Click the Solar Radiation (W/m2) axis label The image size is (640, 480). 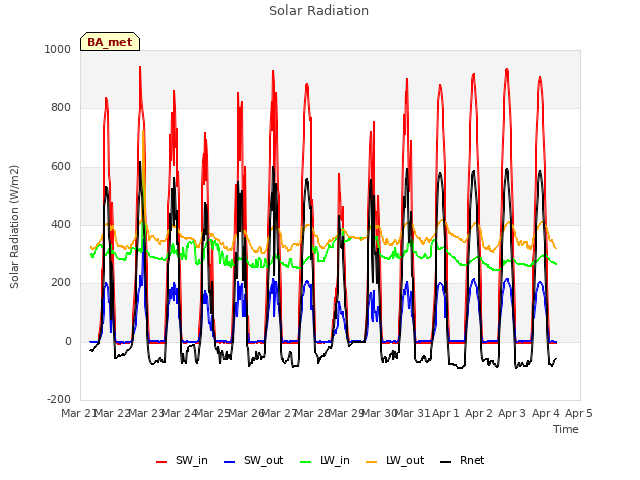click(x=14, y=227)
